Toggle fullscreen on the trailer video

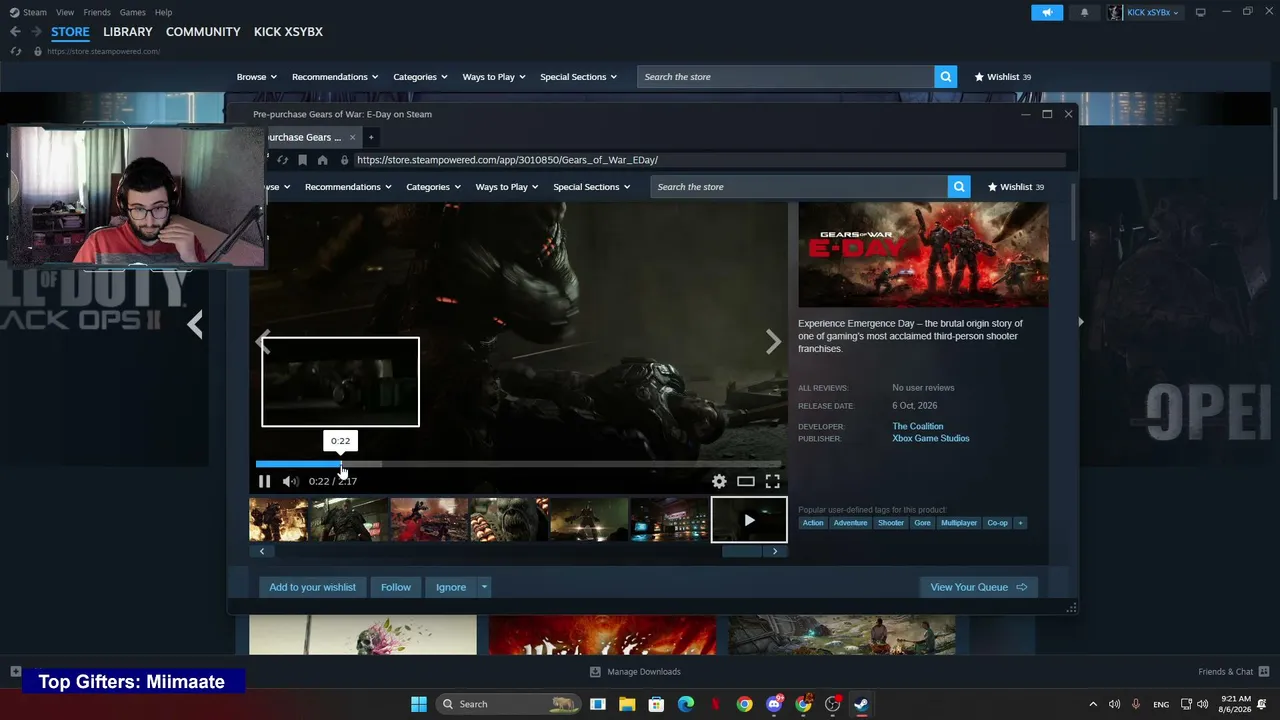(773, 481)
